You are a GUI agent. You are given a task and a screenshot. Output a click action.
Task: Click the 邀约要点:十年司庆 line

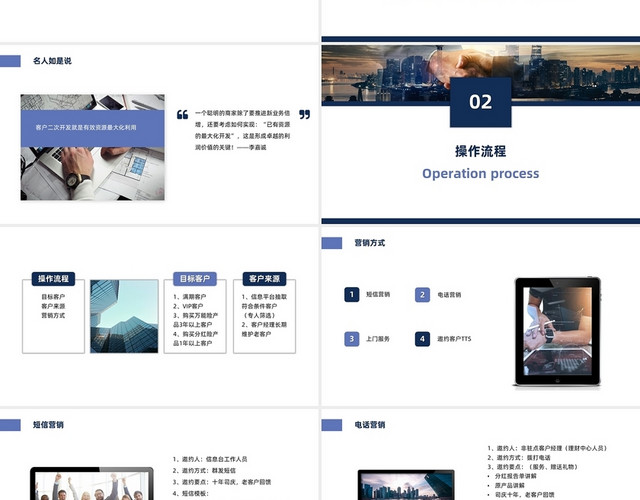pos(222,482)
